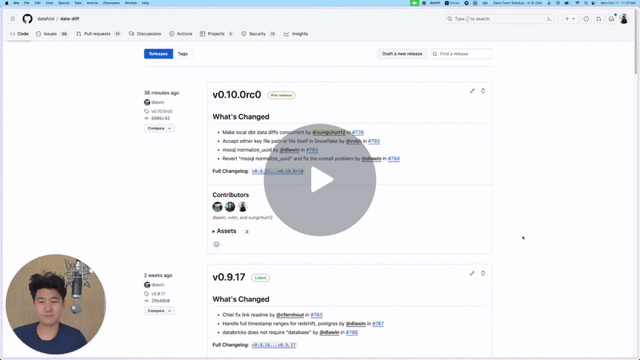The width and height of the screenshot is (640, 360).
Task: Open the v0.10.0rc0 tag link in sidebar
Action: click(162, 111)
